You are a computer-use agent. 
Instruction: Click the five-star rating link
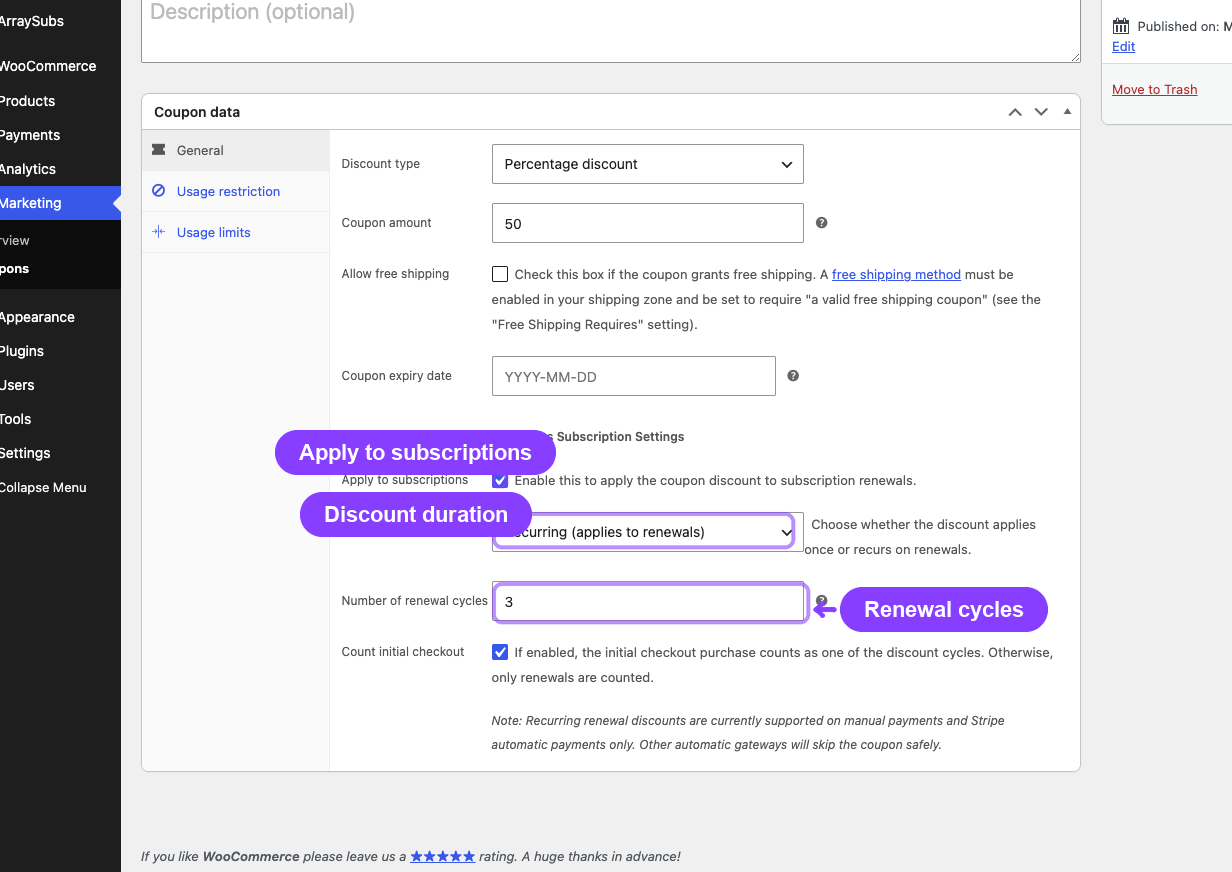442,856
